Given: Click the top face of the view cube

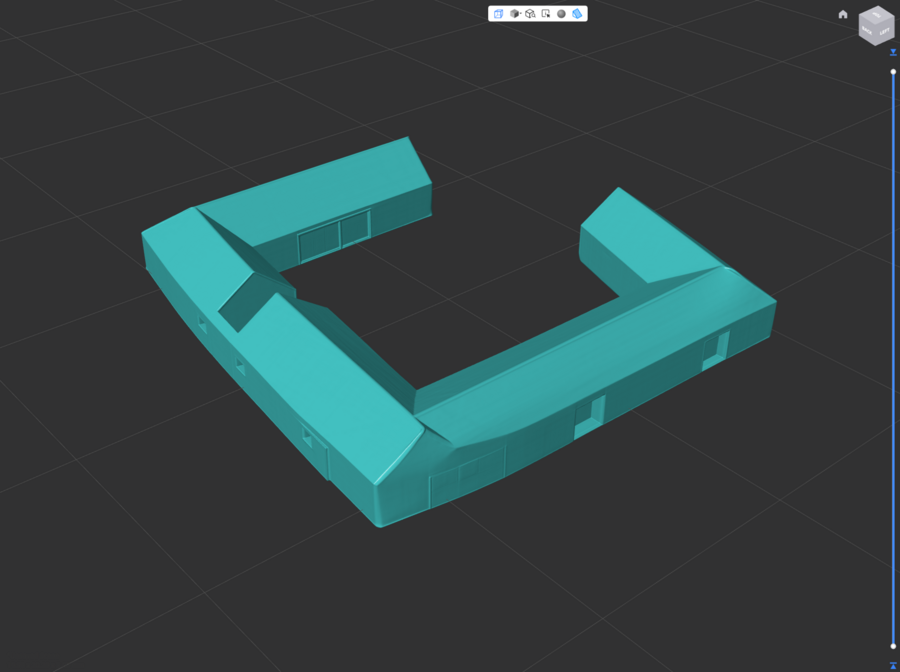Looking at the screenshot, I should pos(876,15).
